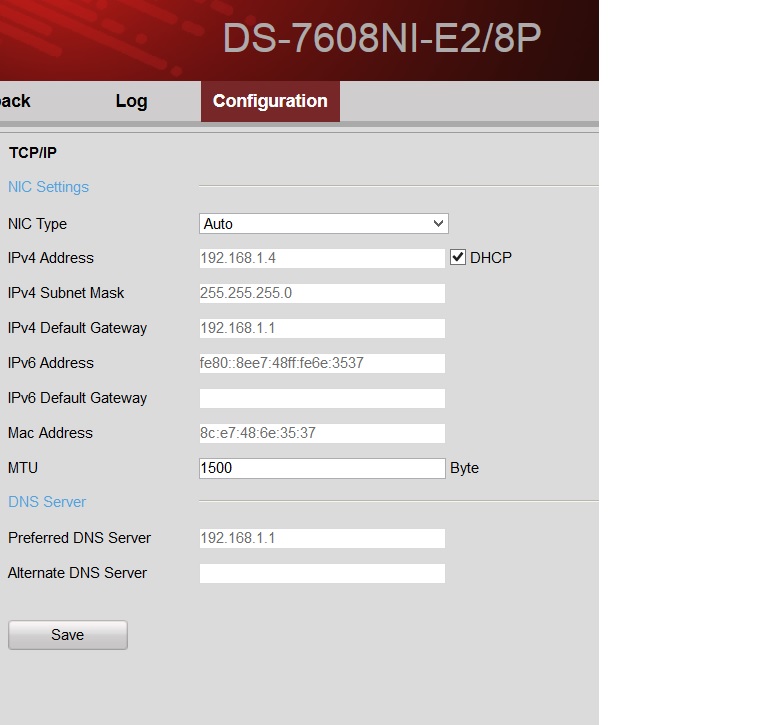Screen dimensions: 760x725
Task: Click the IPv6 Address label
Action: 51,362
